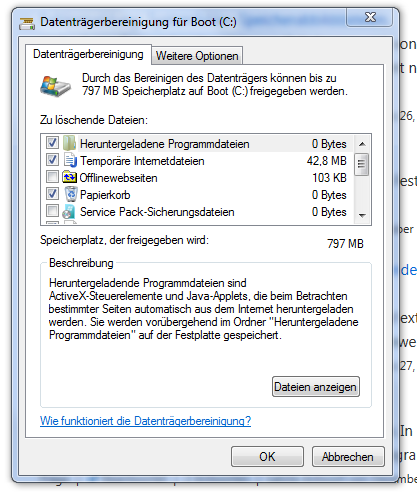Click the file list scroll up arrow
417x504 pixels.
362,144
